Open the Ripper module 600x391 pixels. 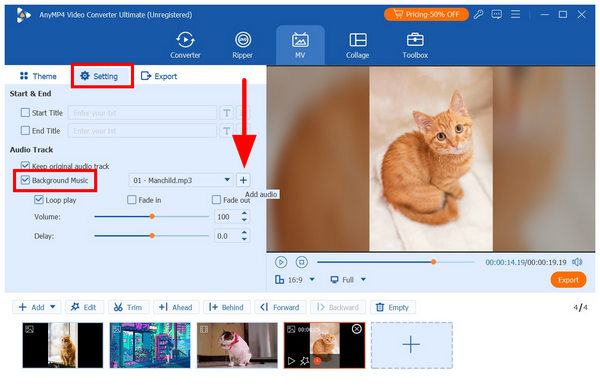coord(243,45)
